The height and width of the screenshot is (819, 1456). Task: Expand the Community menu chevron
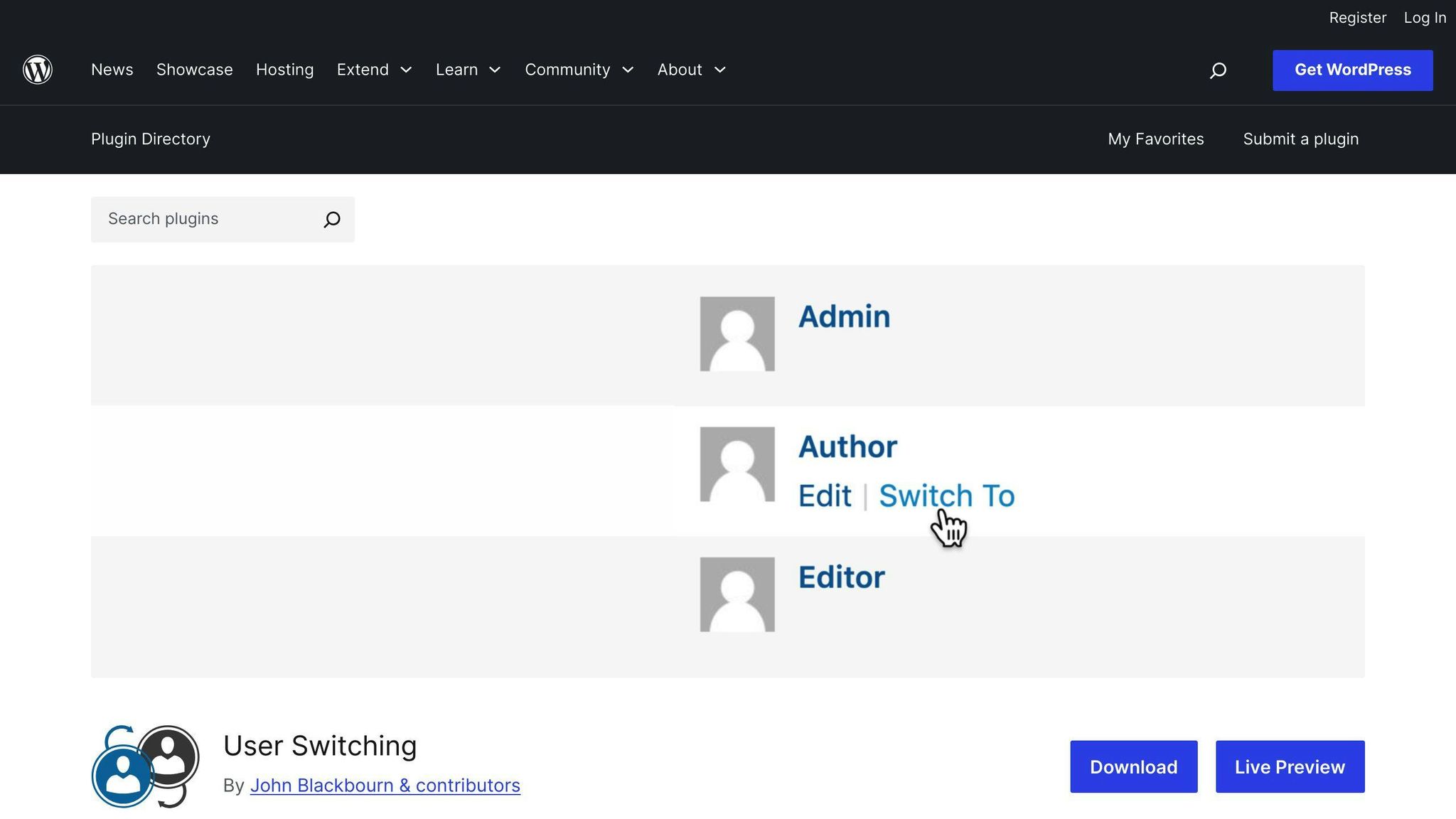click(628, 70)
